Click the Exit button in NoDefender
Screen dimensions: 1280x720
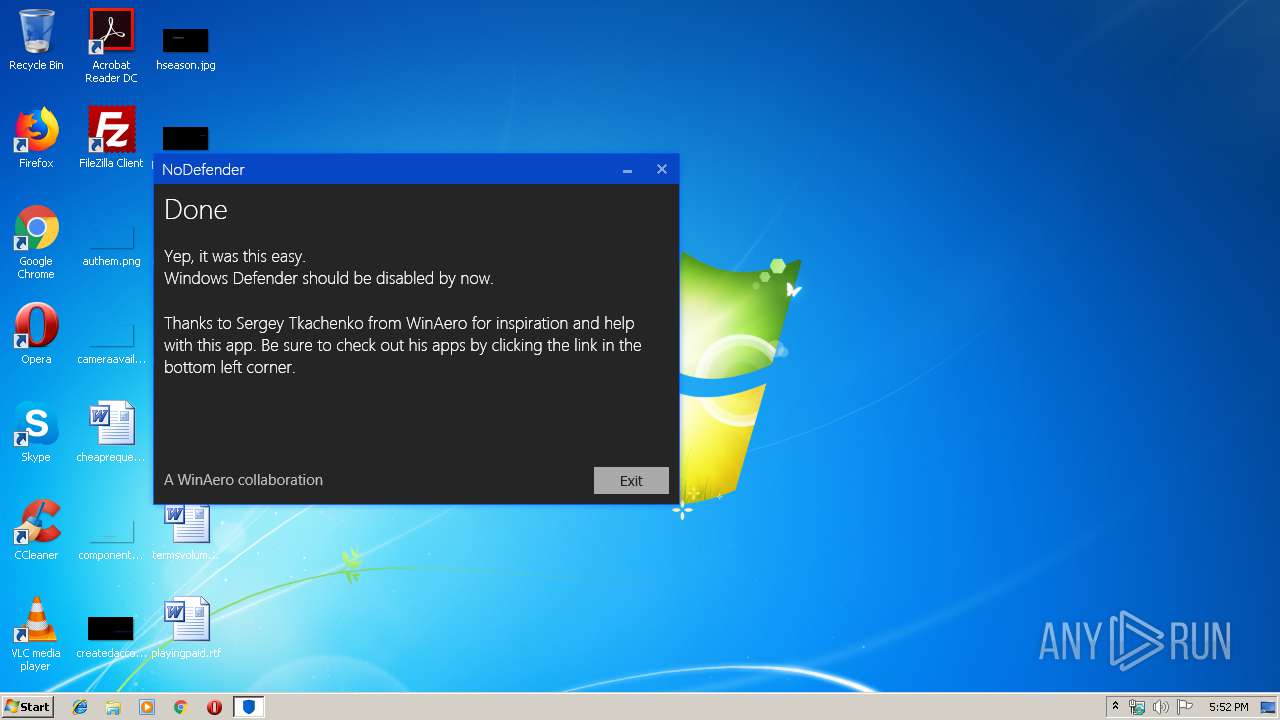(631, 480)
